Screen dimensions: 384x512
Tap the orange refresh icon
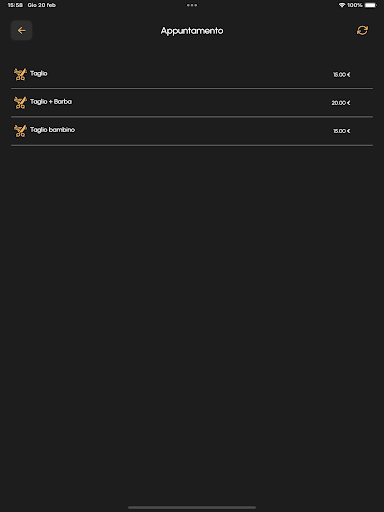[362, 30]
